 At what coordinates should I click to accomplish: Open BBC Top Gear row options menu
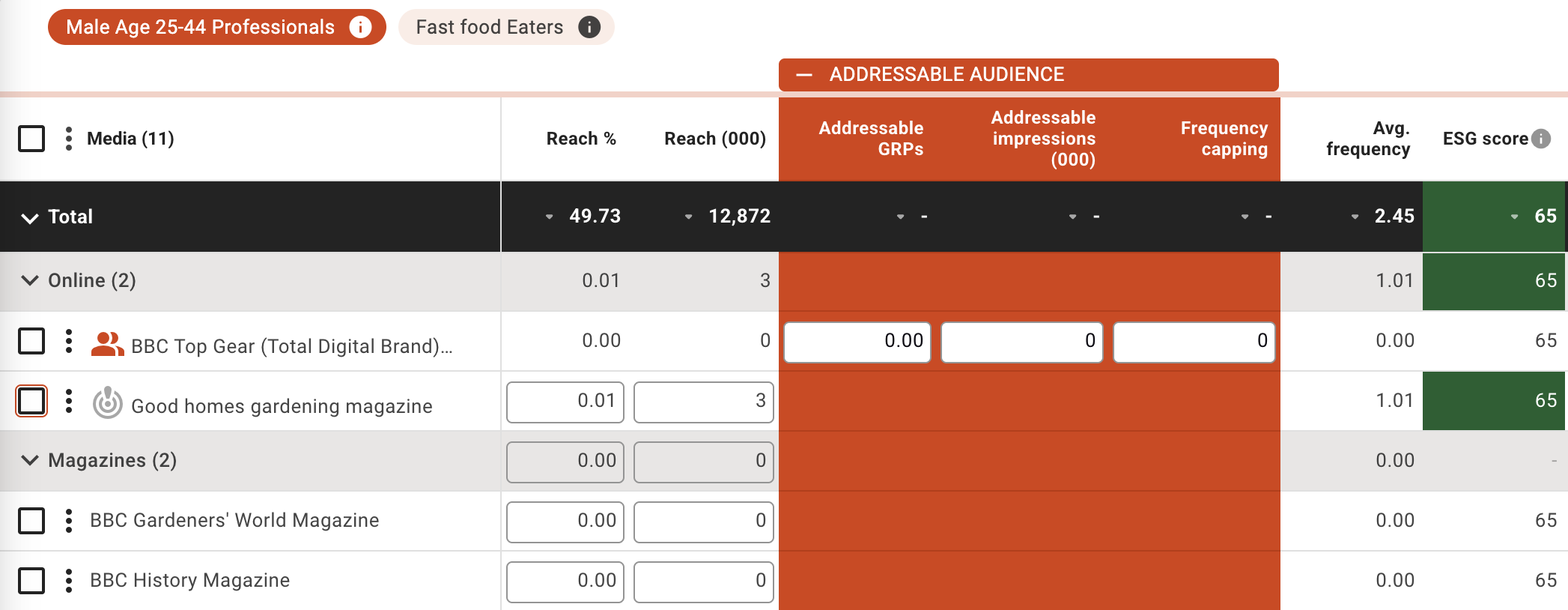(69, 341)
